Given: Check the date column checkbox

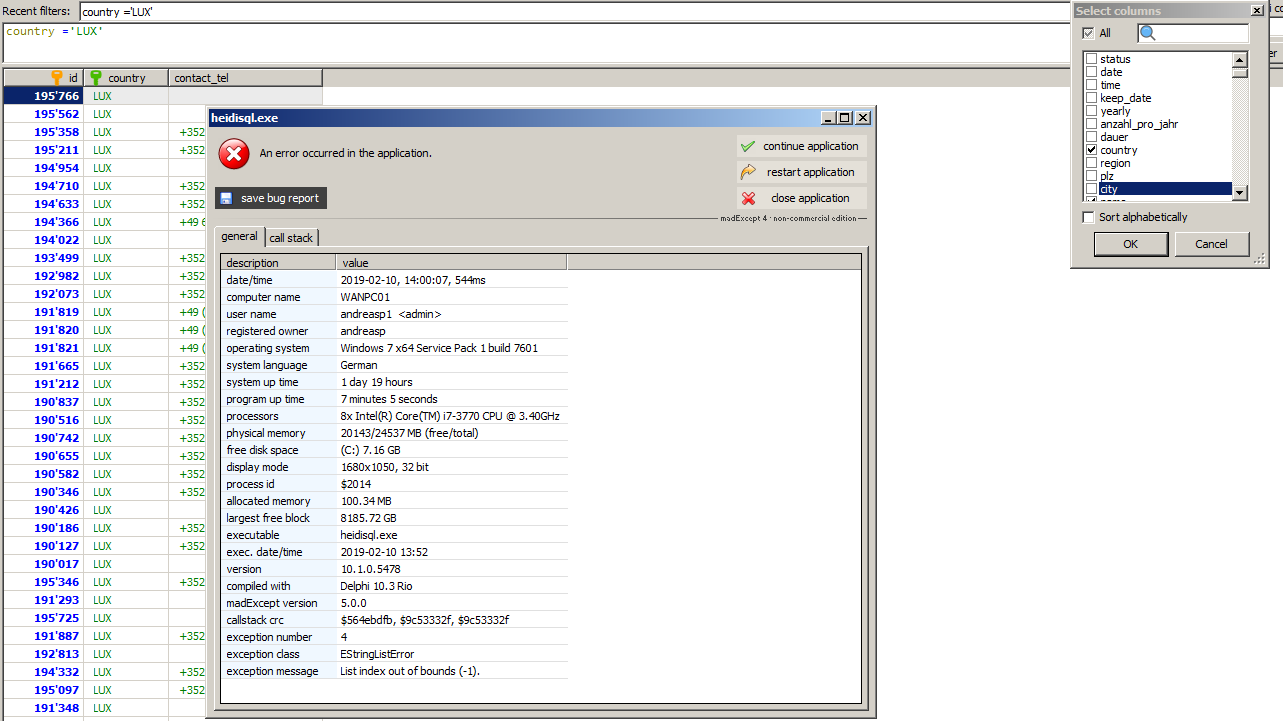Looking at the screenshot, I should tap(1092, 72).
